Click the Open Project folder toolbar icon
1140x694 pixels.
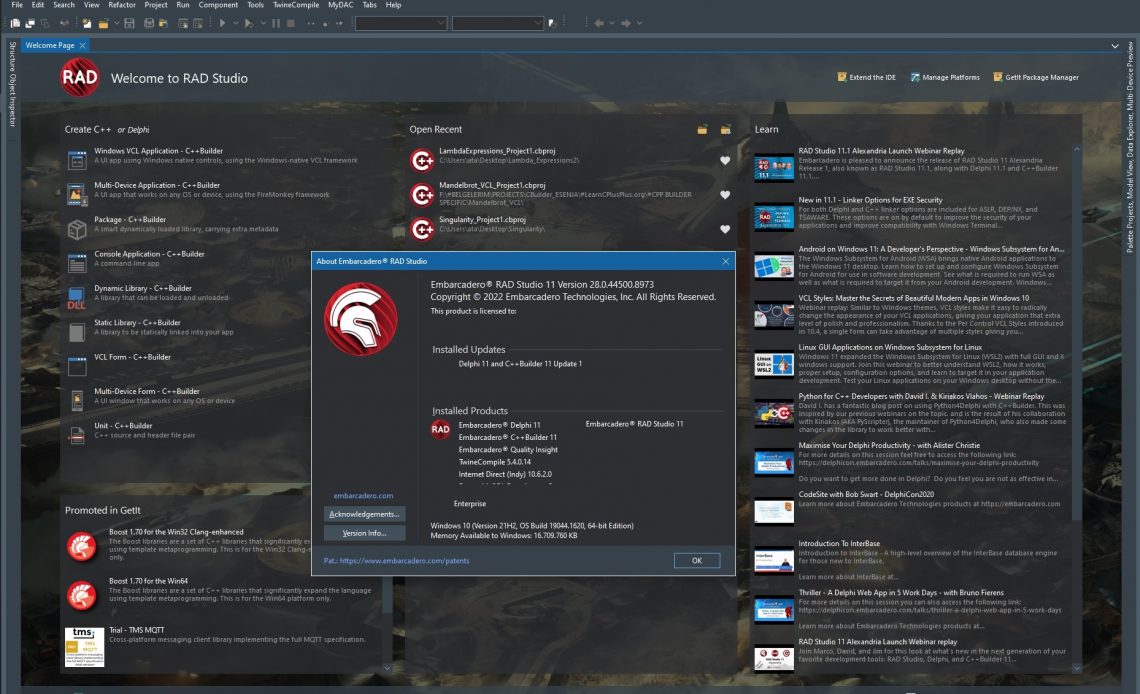[103, 23]
